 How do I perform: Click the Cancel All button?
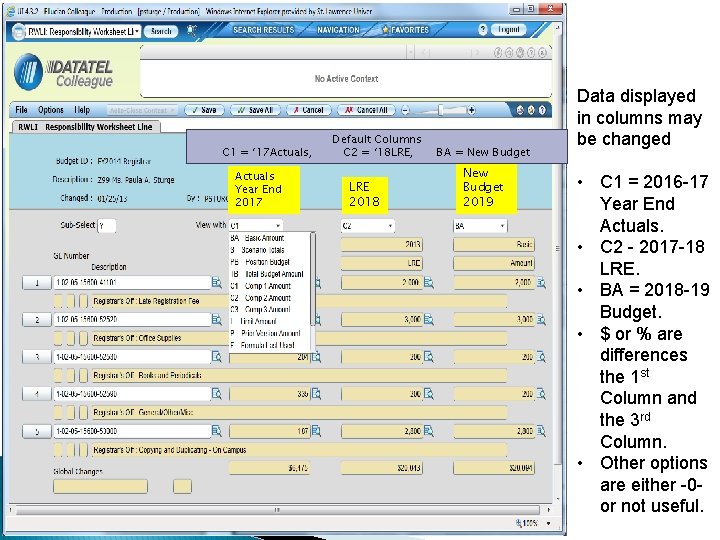click(366, 110)
